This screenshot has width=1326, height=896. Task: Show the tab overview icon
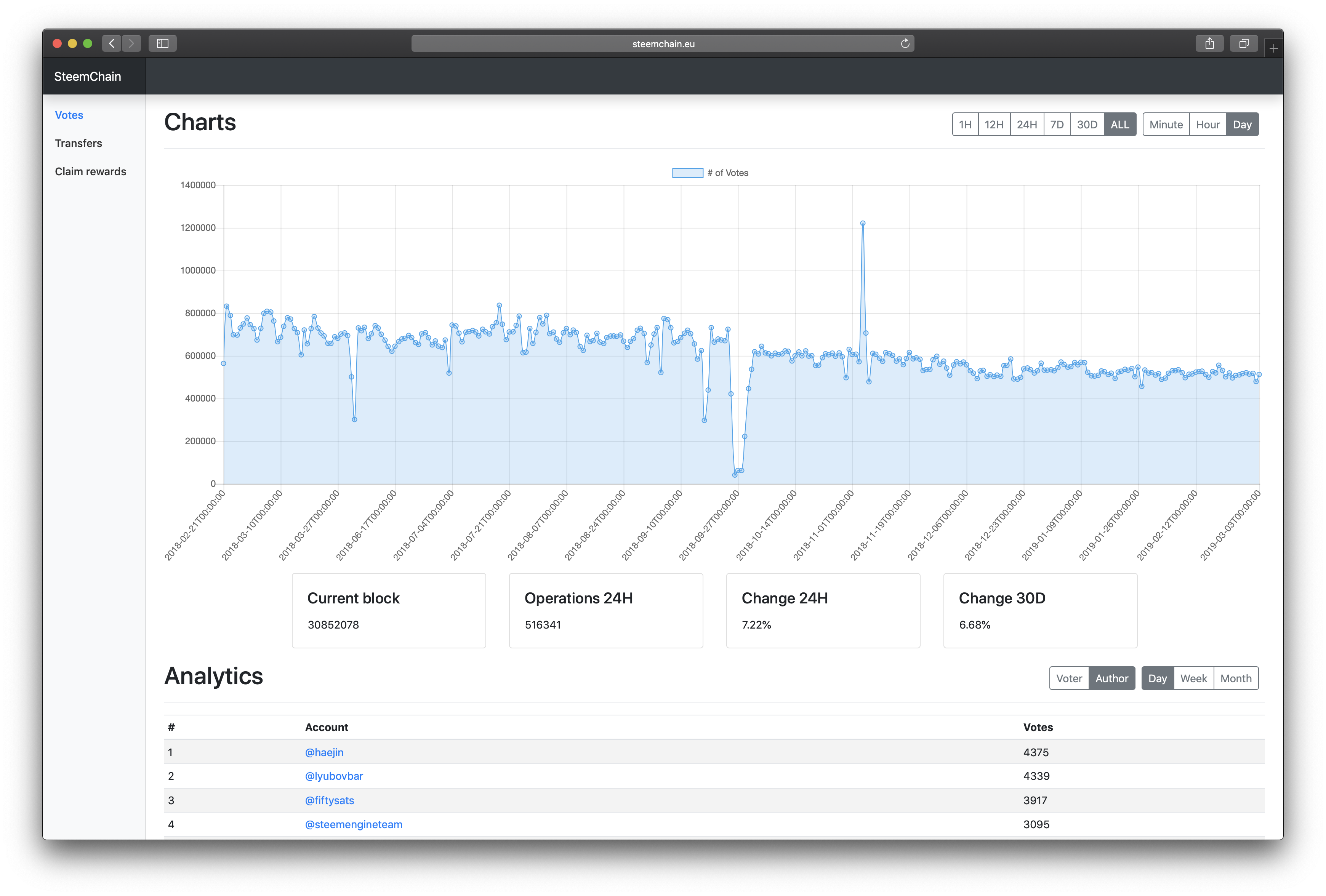click(1244, 43)
